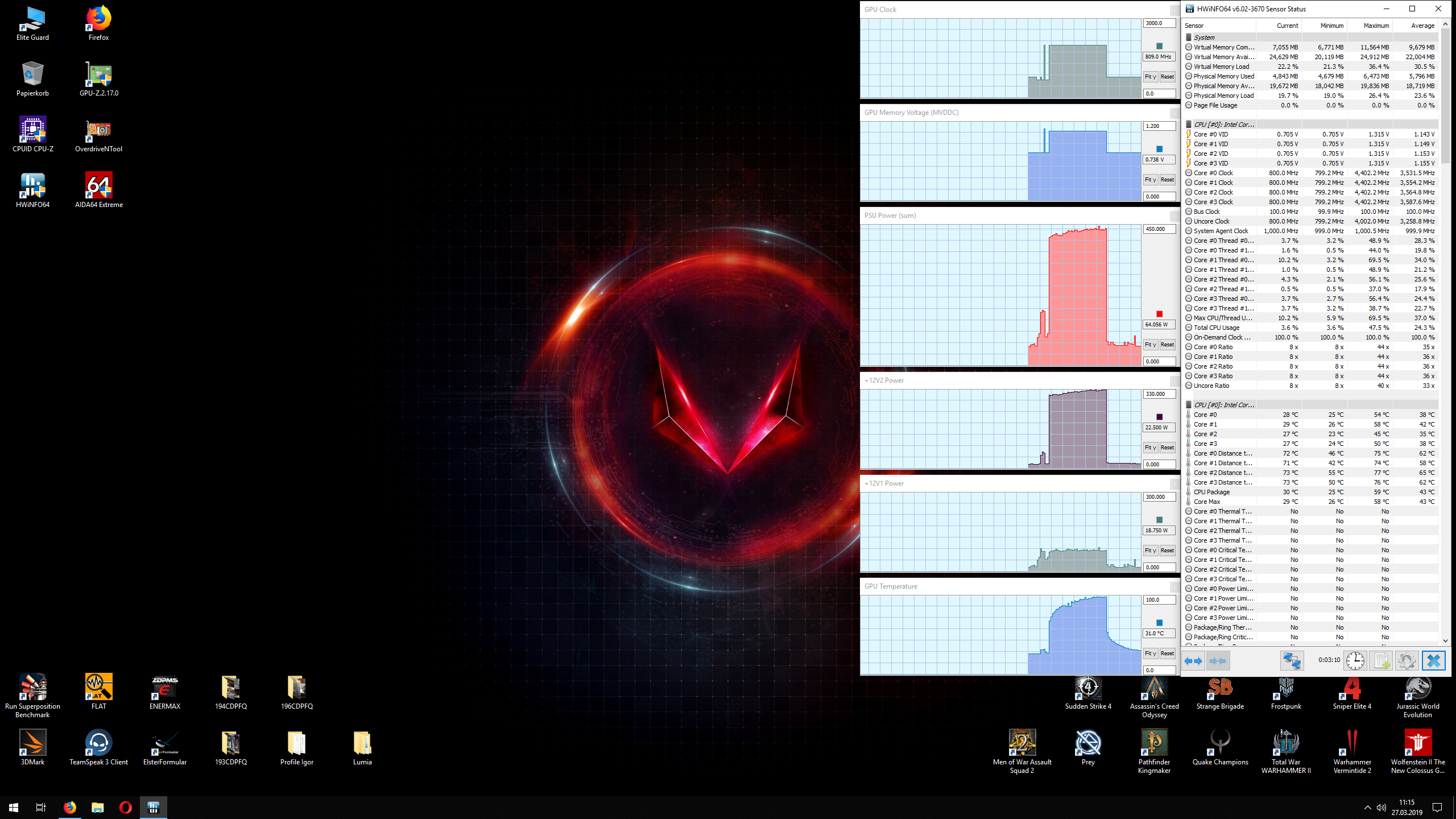
Task: Open Task View on the taskbar
Action: 41,808
